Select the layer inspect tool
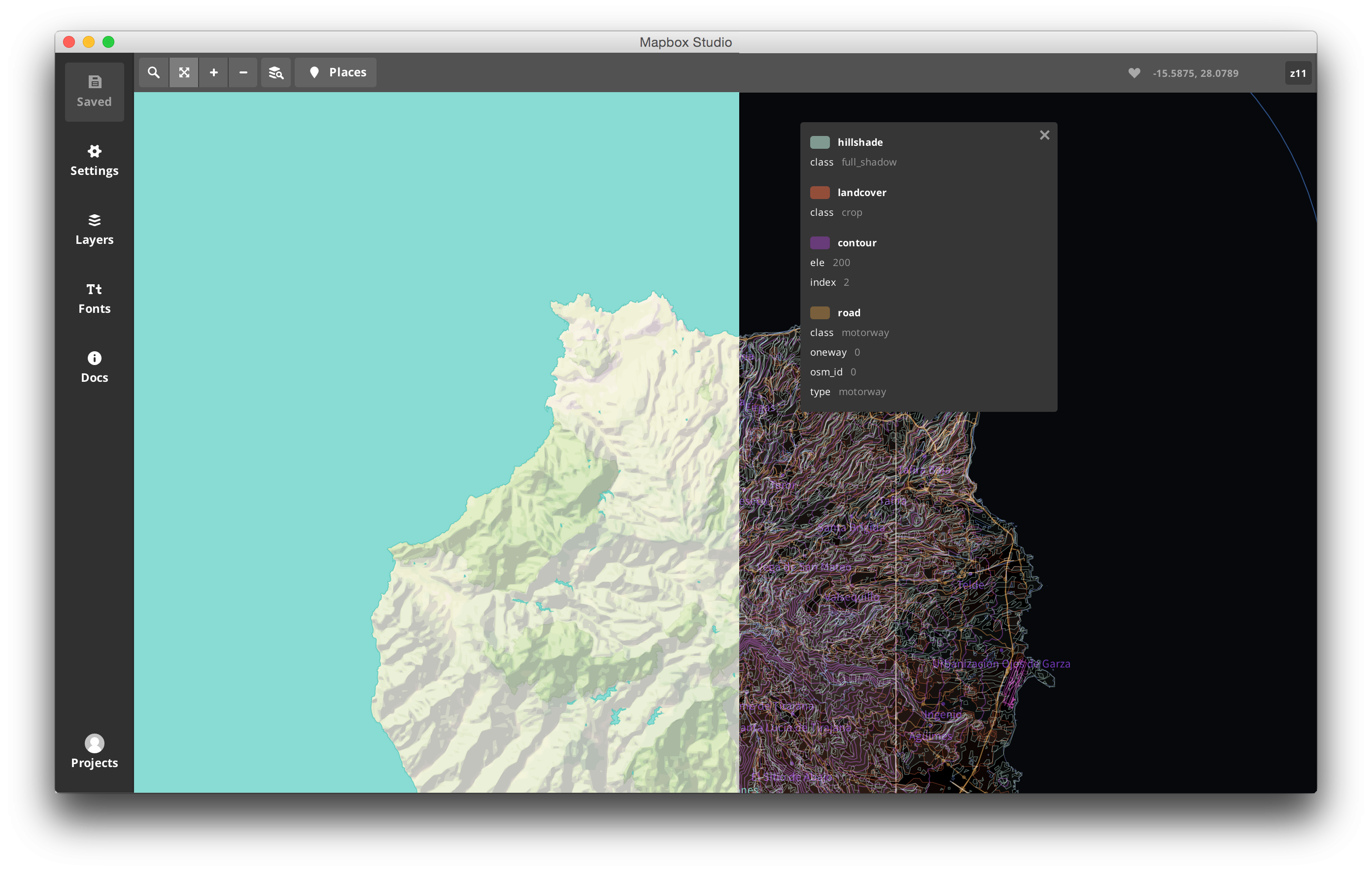1372x872 pixels. point(276,72)
